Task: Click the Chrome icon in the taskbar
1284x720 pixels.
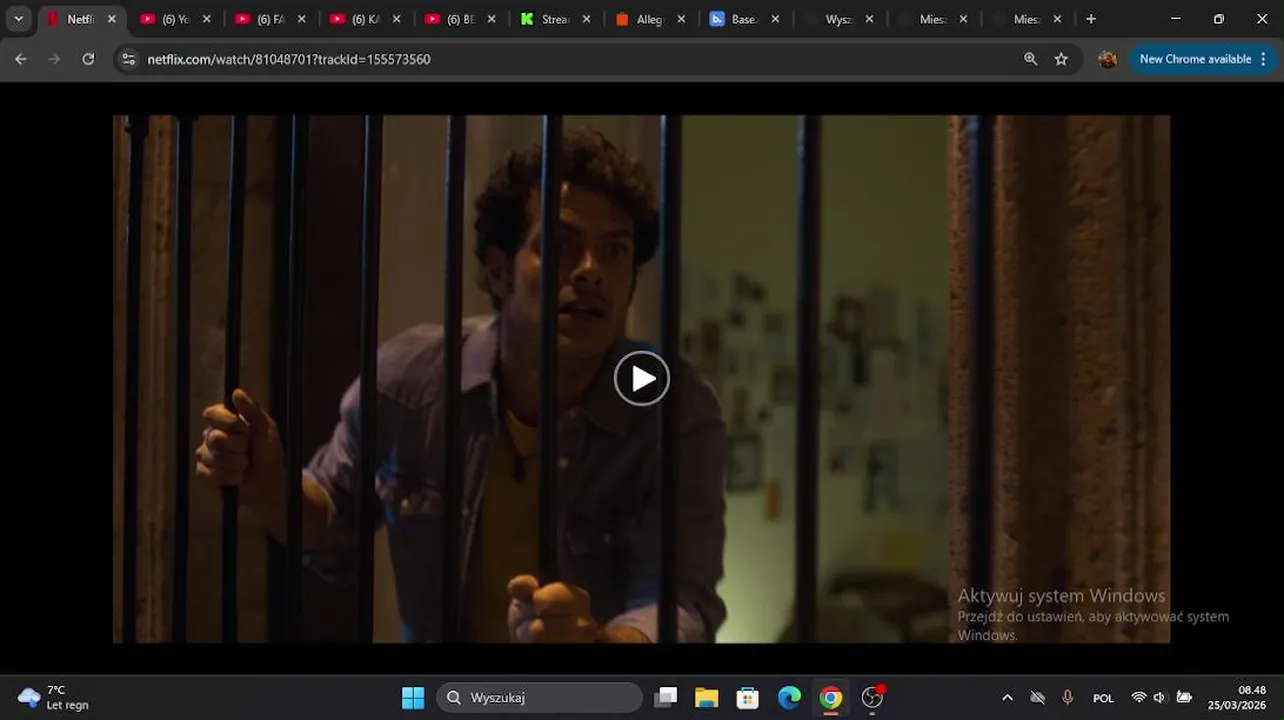Action: 831,698
